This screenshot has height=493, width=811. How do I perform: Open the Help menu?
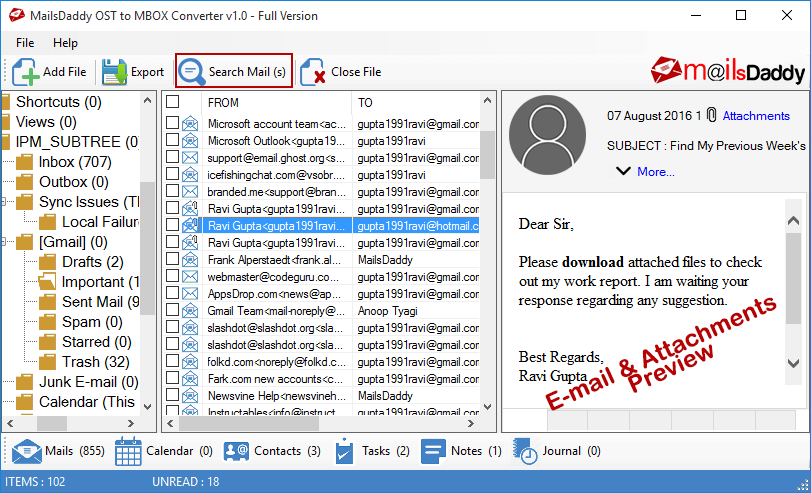point(65,43)
